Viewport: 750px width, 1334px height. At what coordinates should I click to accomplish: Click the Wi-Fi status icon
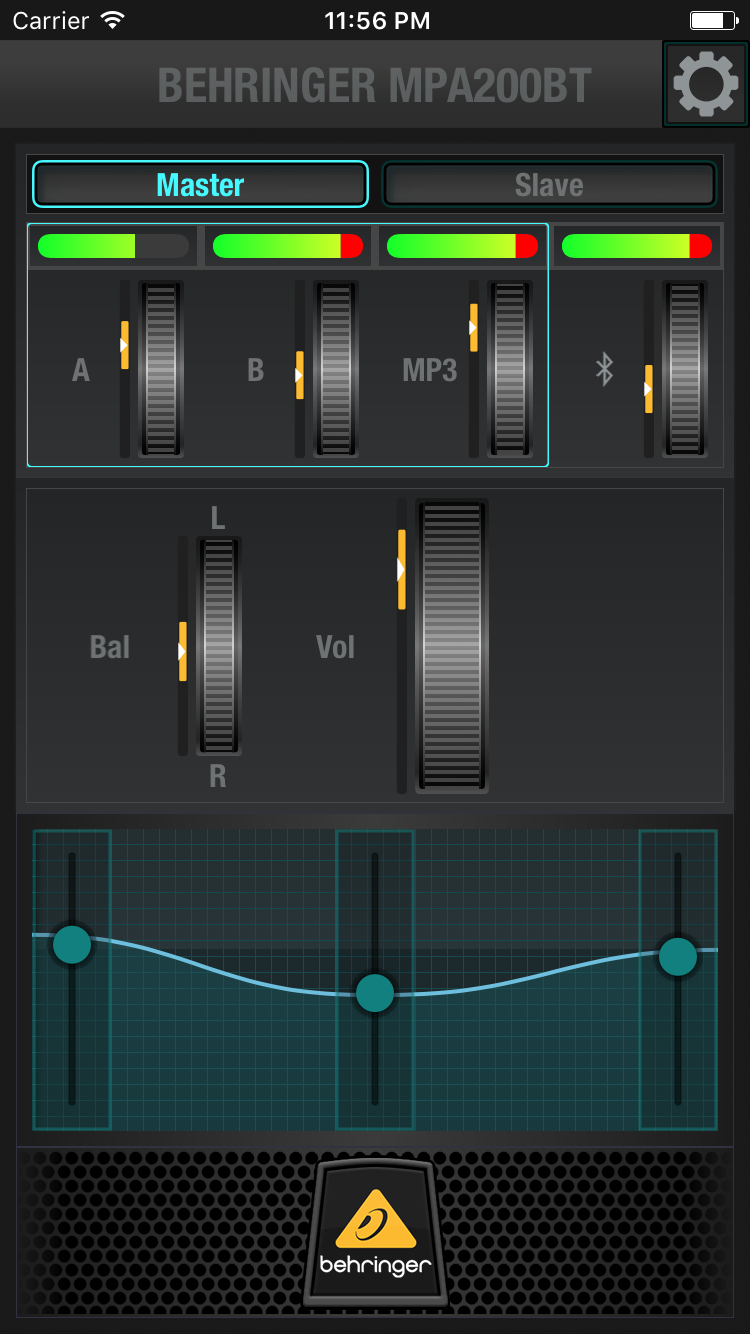[x=114, y=20]
